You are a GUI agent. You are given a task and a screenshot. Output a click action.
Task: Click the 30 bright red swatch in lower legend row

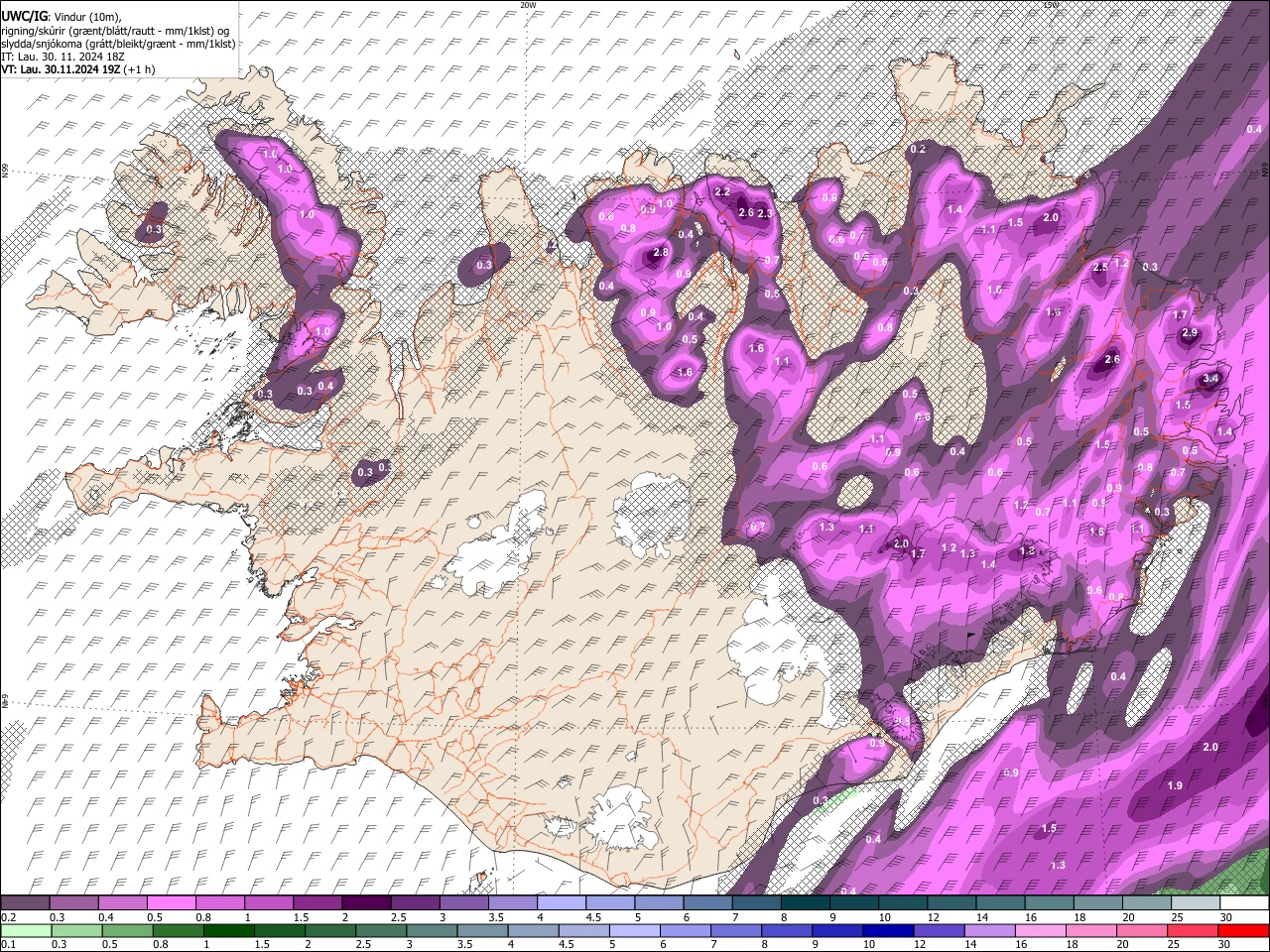click(1243, 930)
